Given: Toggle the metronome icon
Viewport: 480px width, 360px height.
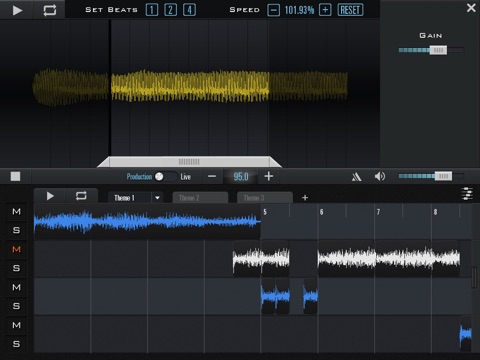Looking at the screenshot, I should [357, 177].
